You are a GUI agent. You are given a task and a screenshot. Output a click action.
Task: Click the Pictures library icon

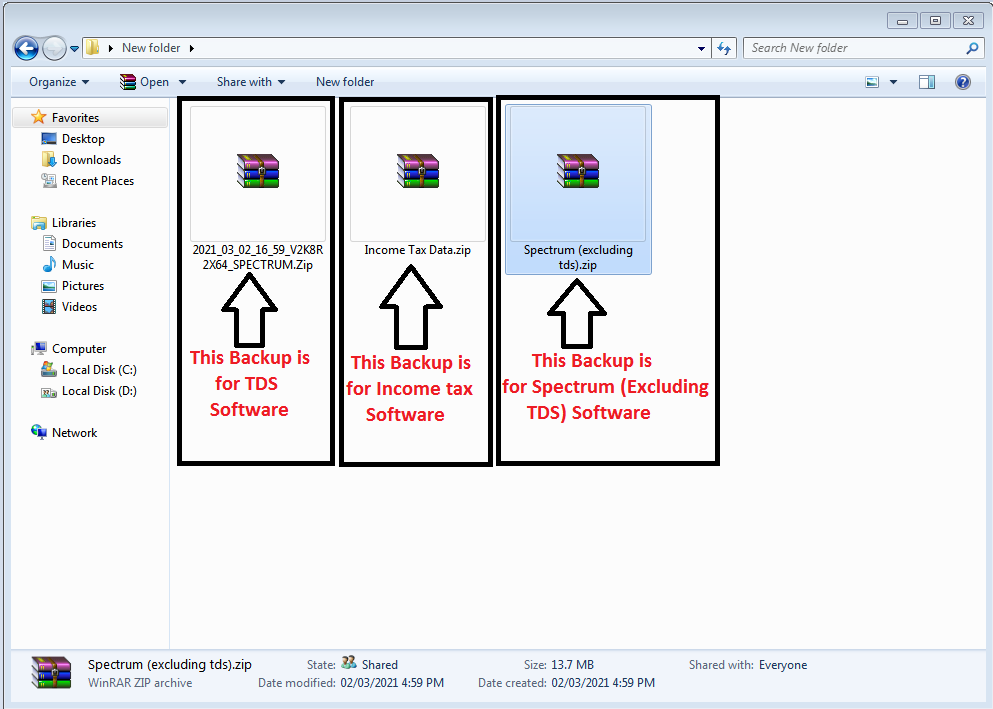click(x=49, y=285)
